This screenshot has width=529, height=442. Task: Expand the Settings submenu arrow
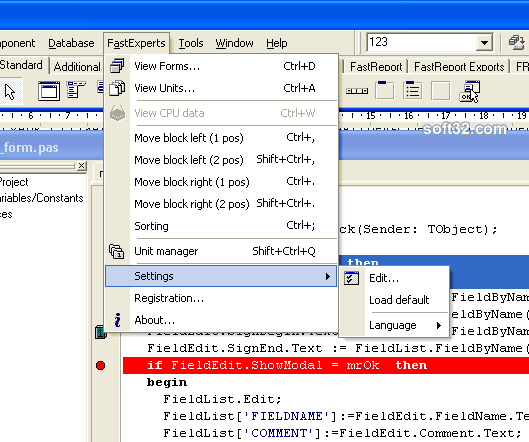point(328,277)
